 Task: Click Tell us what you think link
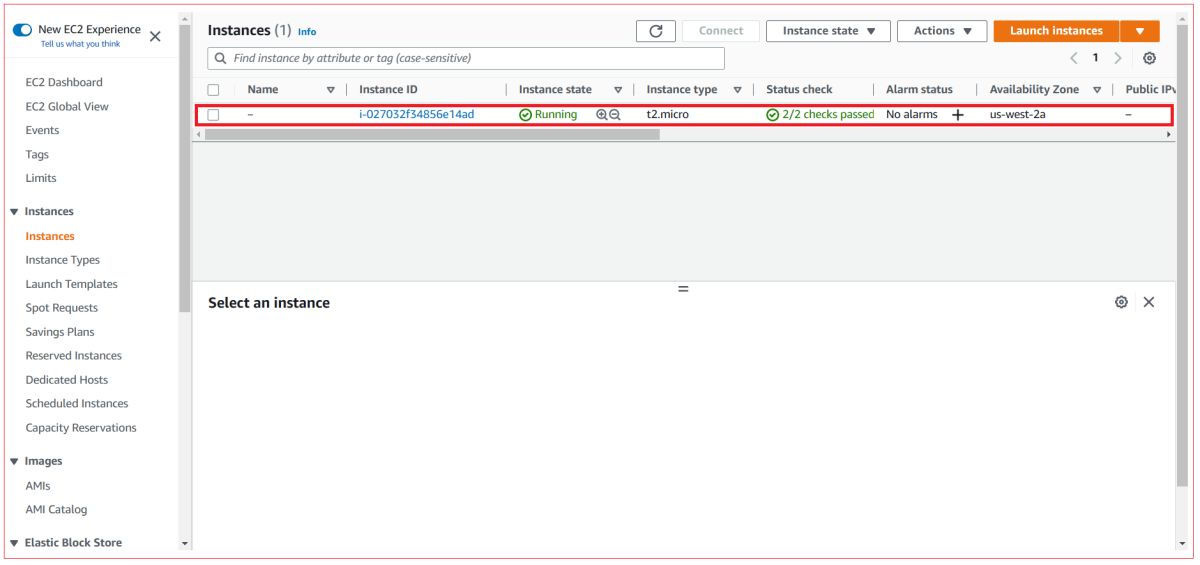pos(80,44)
